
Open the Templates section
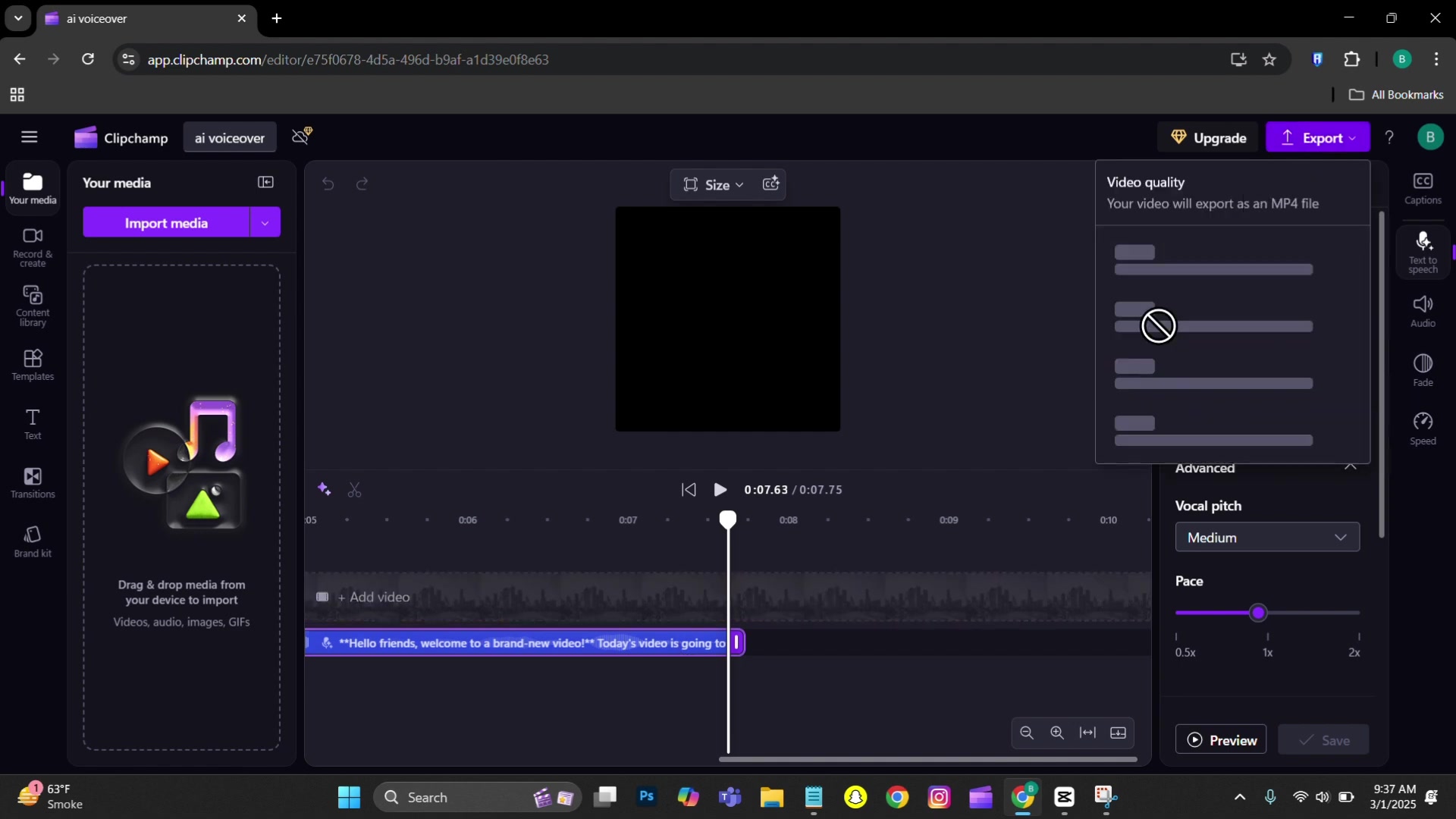click(x=32, y=365)
